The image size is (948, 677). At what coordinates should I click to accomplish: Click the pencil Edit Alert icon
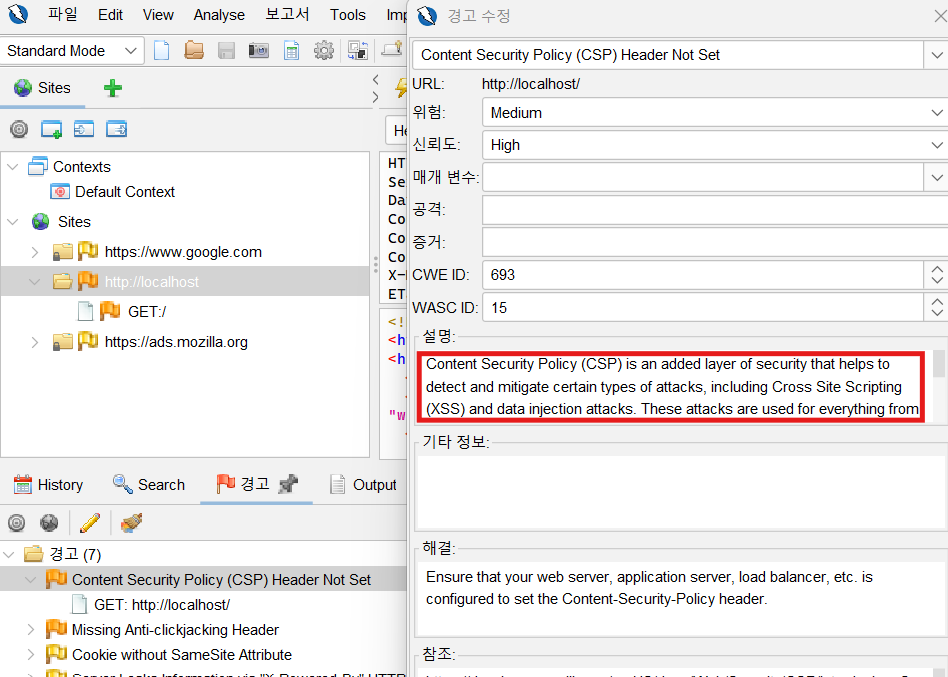tap(90, 523)
